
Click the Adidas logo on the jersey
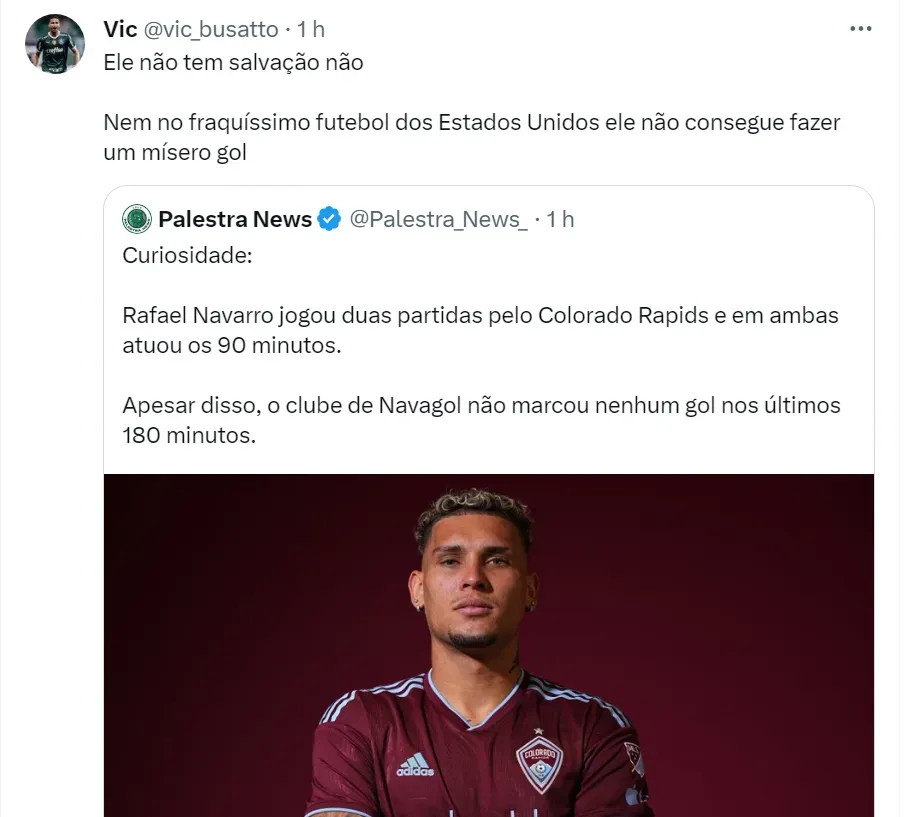point(414,765)
